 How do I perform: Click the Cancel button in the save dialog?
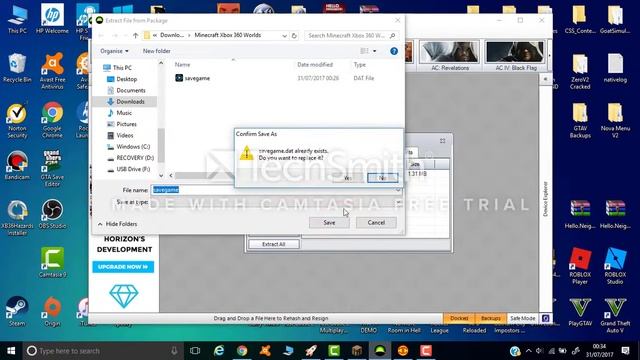pos(376,223)
